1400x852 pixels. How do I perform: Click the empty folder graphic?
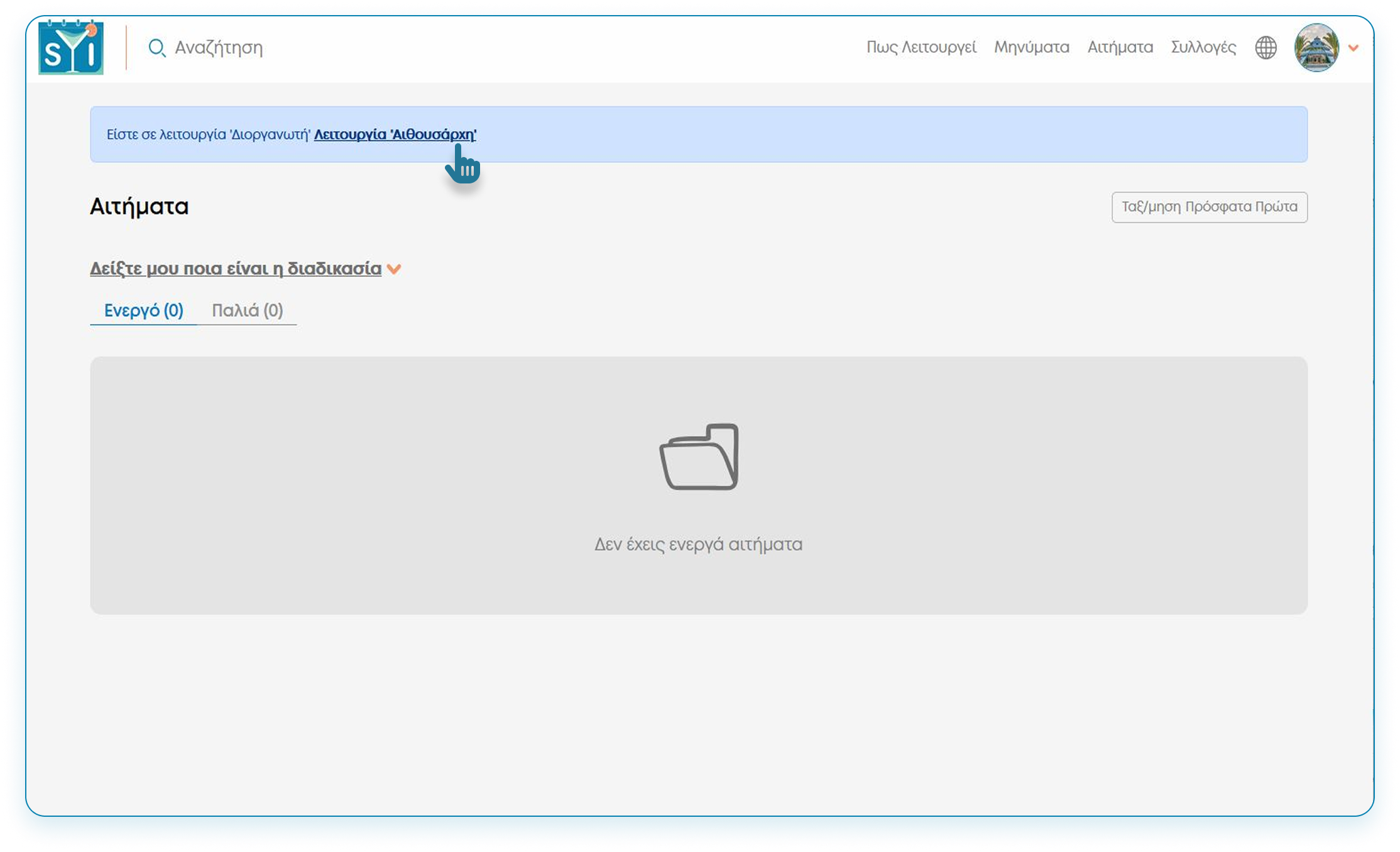699,457
